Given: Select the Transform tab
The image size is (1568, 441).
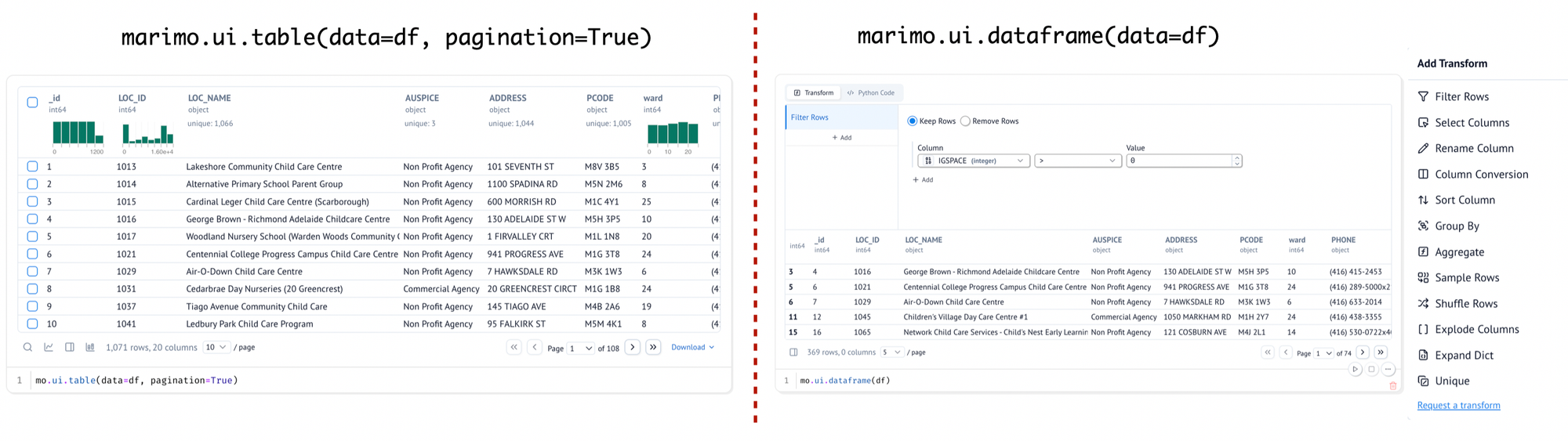Looking at the screenshot, I should (x=814, y=92).
